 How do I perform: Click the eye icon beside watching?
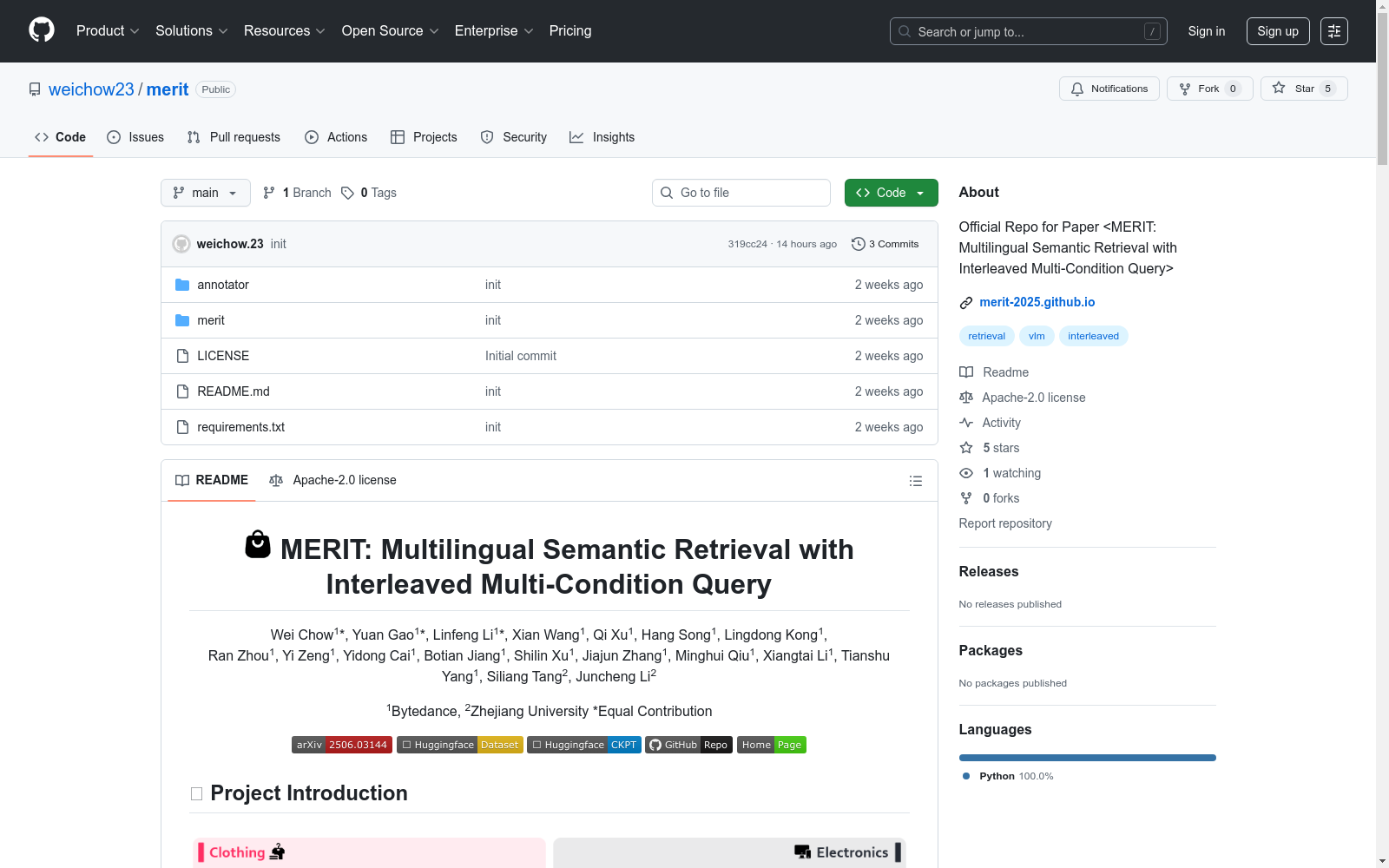click(966, 473)
